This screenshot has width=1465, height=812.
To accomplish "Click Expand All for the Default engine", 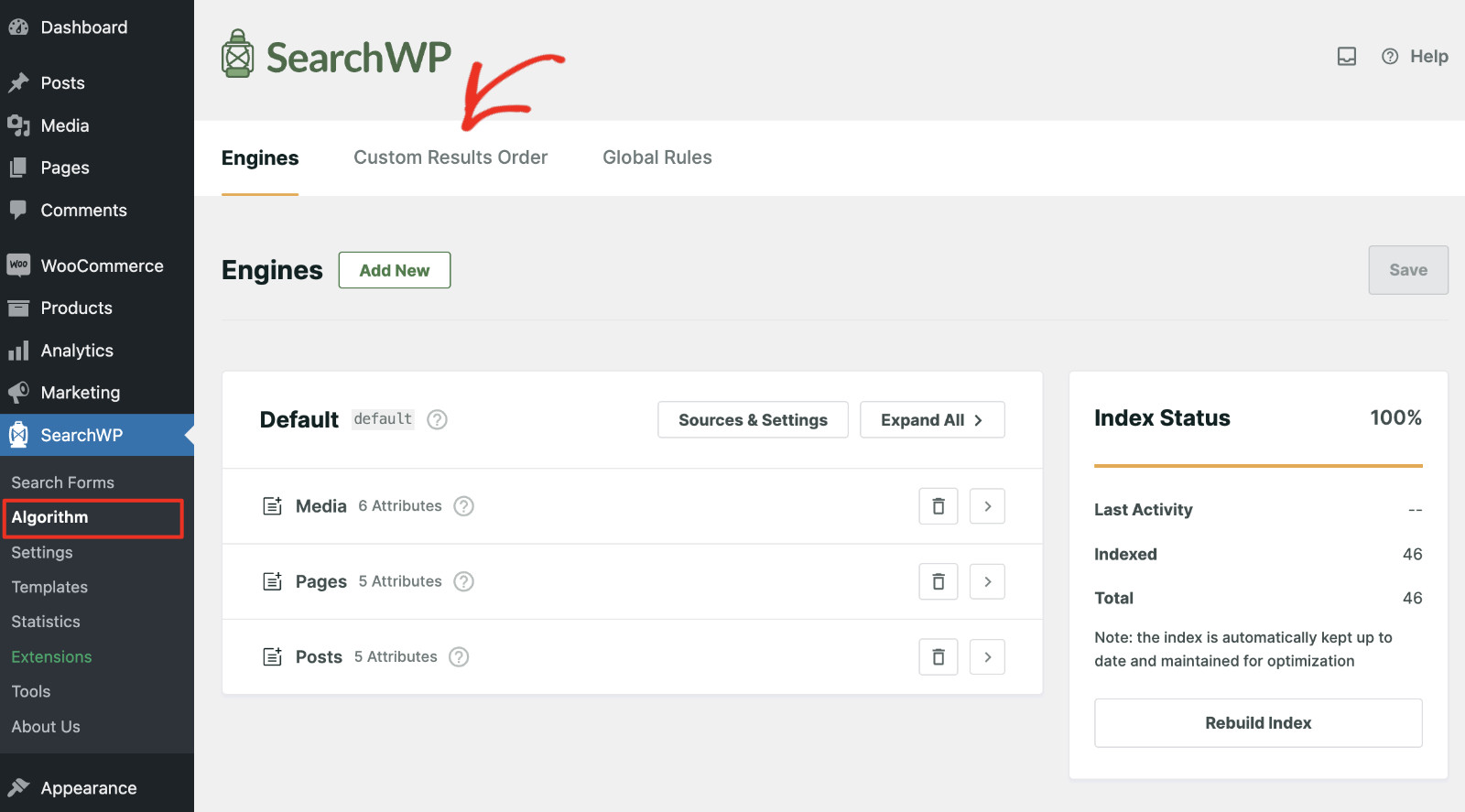I will tap(932, 420).
